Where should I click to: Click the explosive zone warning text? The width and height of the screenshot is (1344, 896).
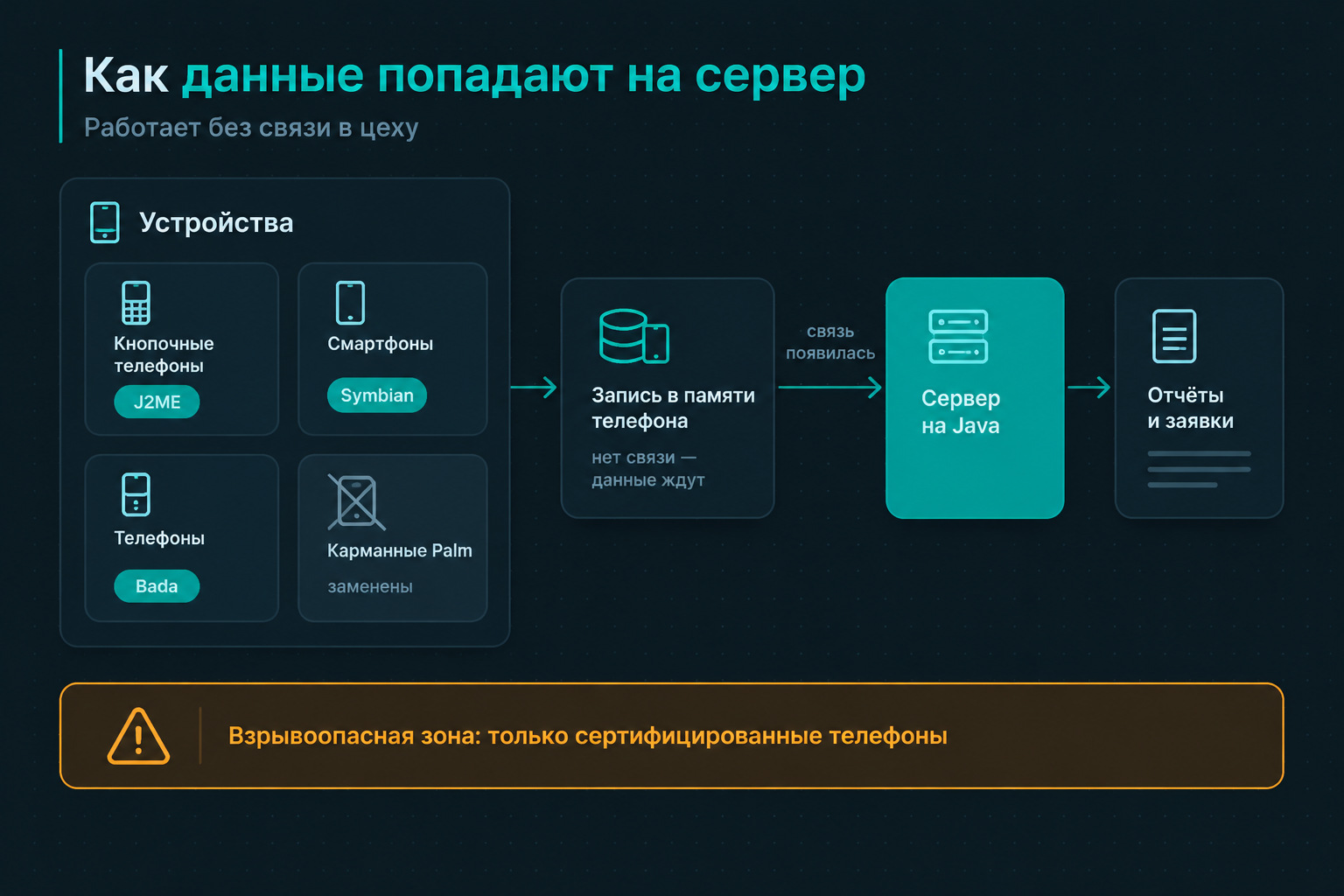(588, 736)
